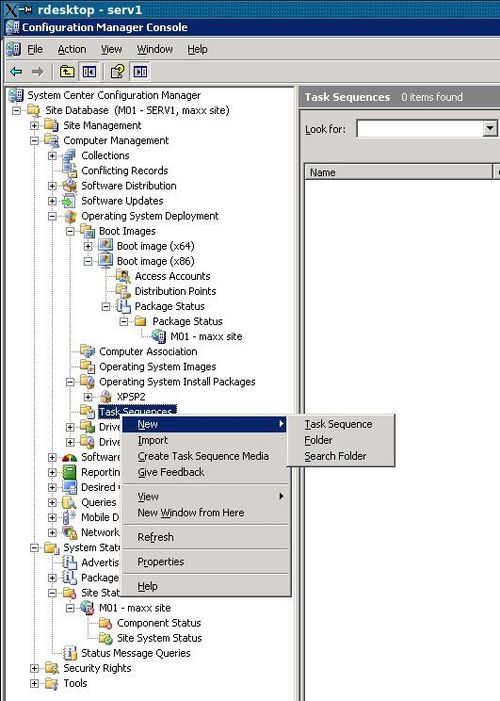Image resolution: width=500 pixels, height=701 pixels.
Task: Collapse the Boot image (x86) node
Action: pyautogui.click(x=88, y=261)
